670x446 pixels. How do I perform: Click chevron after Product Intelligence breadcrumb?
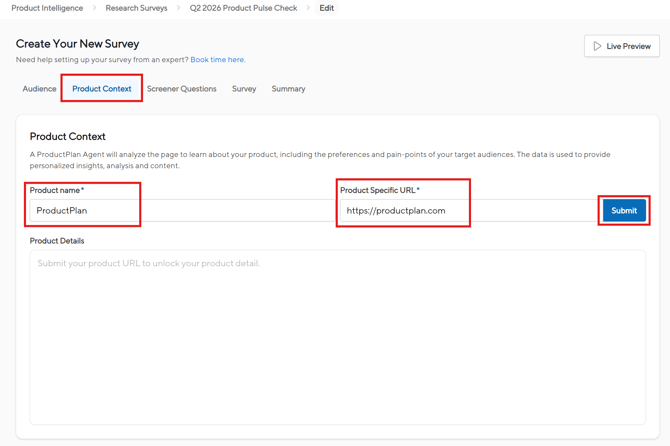point(95,8)
